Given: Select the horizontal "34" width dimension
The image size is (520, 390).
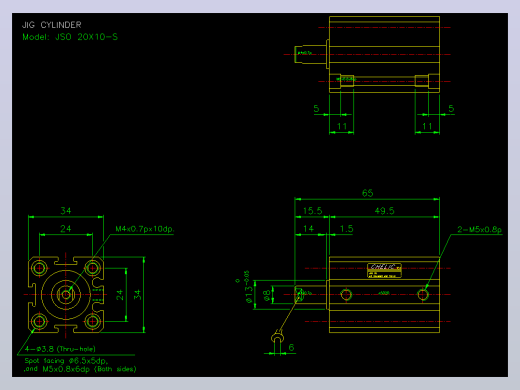Looking at the screenshot, I should pyautogui.click(x=66, y=211).
